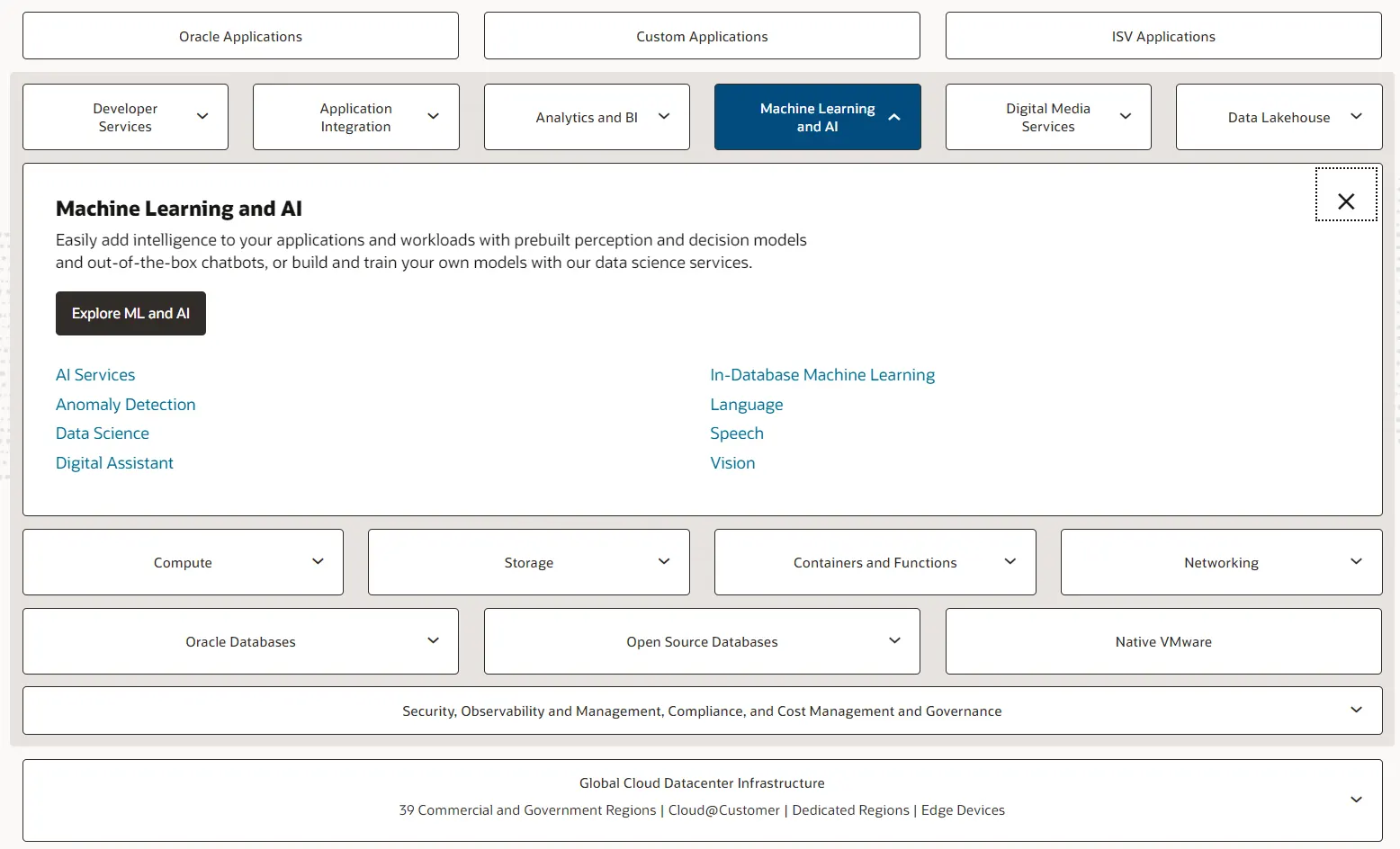Expand the Open Source Databases chevron
The width and height of the screenshot is (1400, 849).
click(x=894, y=640)
